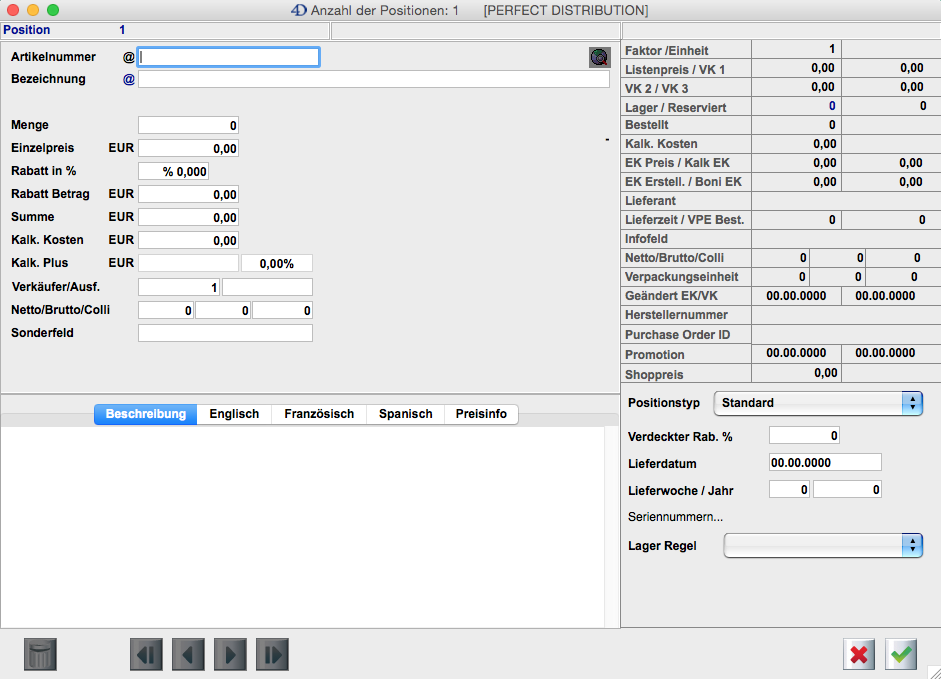Viewport: 941px width, 679px height.
Task: Open the Preisinfo tab
Action: pyautogui.click(x=481, y=414)
